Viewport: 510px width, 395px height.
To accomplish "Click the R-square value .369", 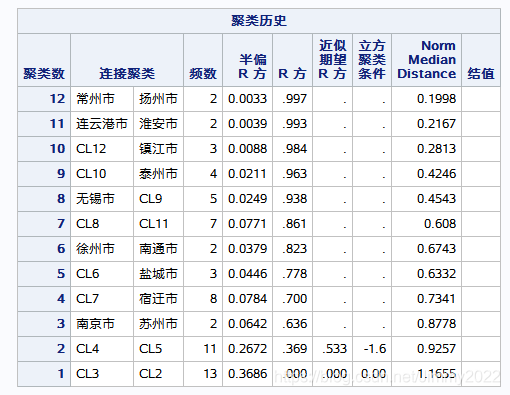I will [294, 349].
